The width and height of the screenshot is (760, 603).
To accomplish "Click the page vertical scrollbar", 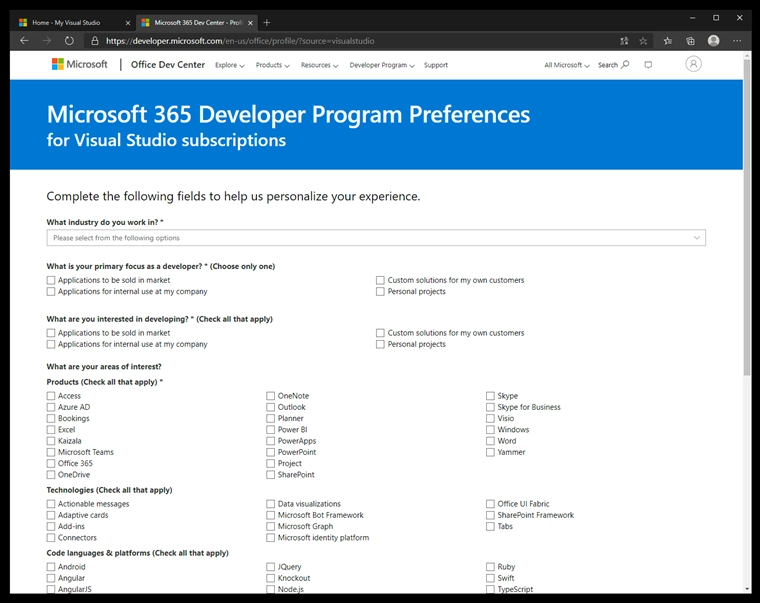I will [x=747, y=218].
